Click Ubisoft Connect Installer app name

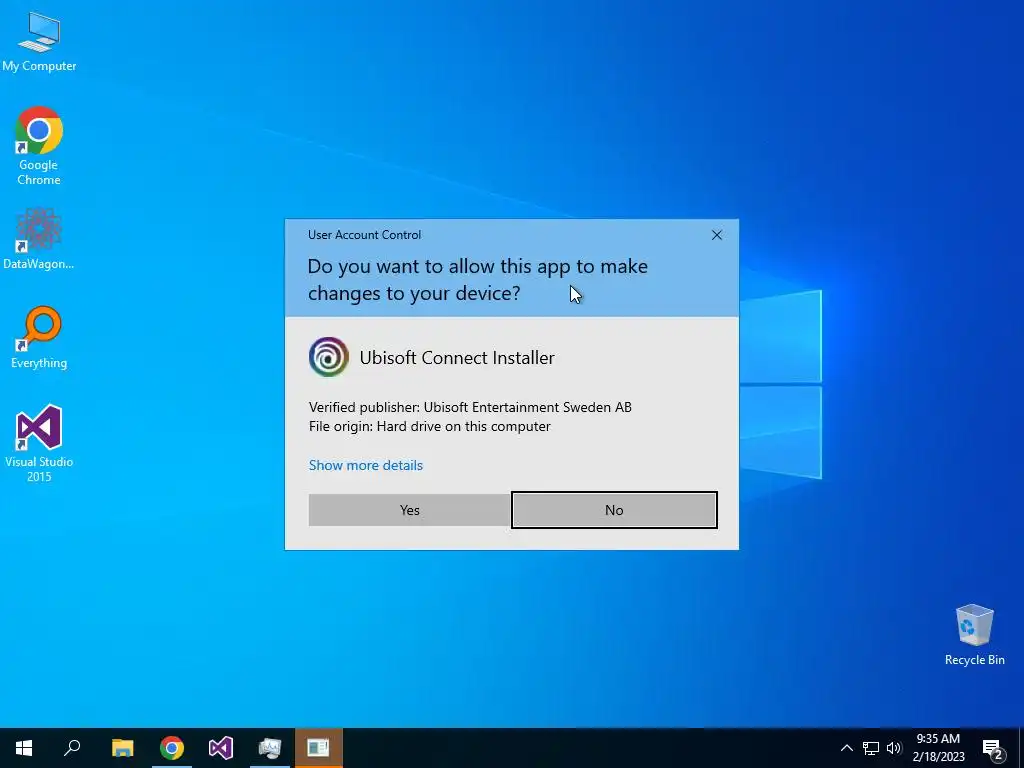point(457,358)
